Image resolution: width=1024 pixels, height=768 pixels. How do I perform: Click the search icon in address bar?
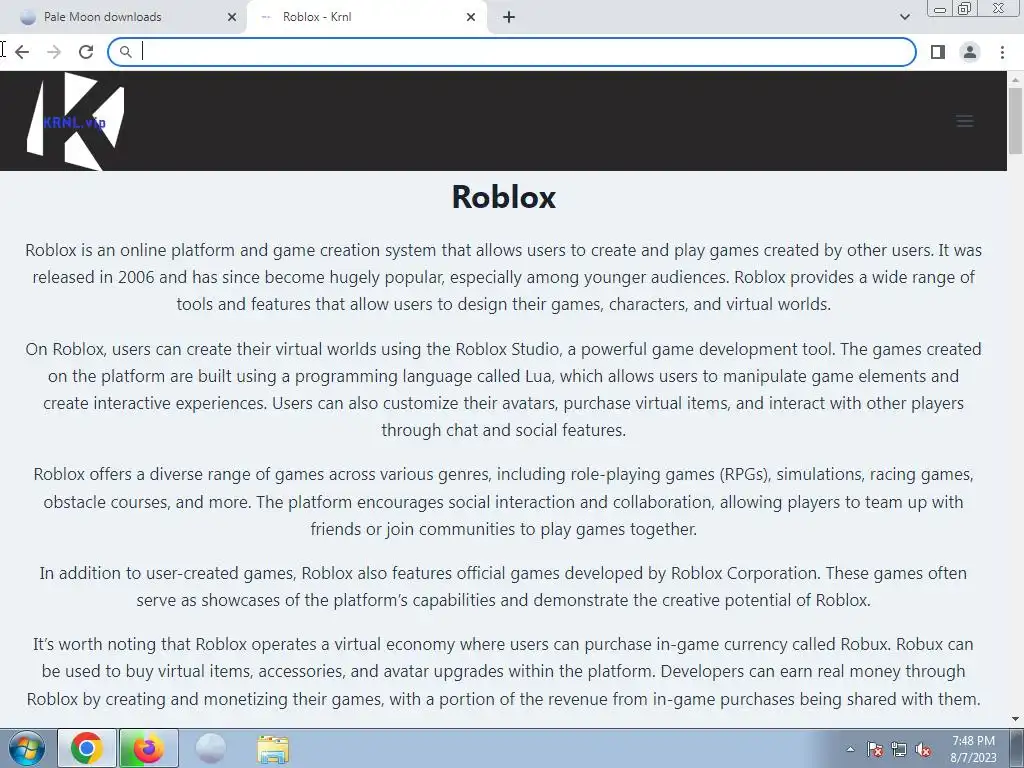pyautogui.click(x=125, y=52)
